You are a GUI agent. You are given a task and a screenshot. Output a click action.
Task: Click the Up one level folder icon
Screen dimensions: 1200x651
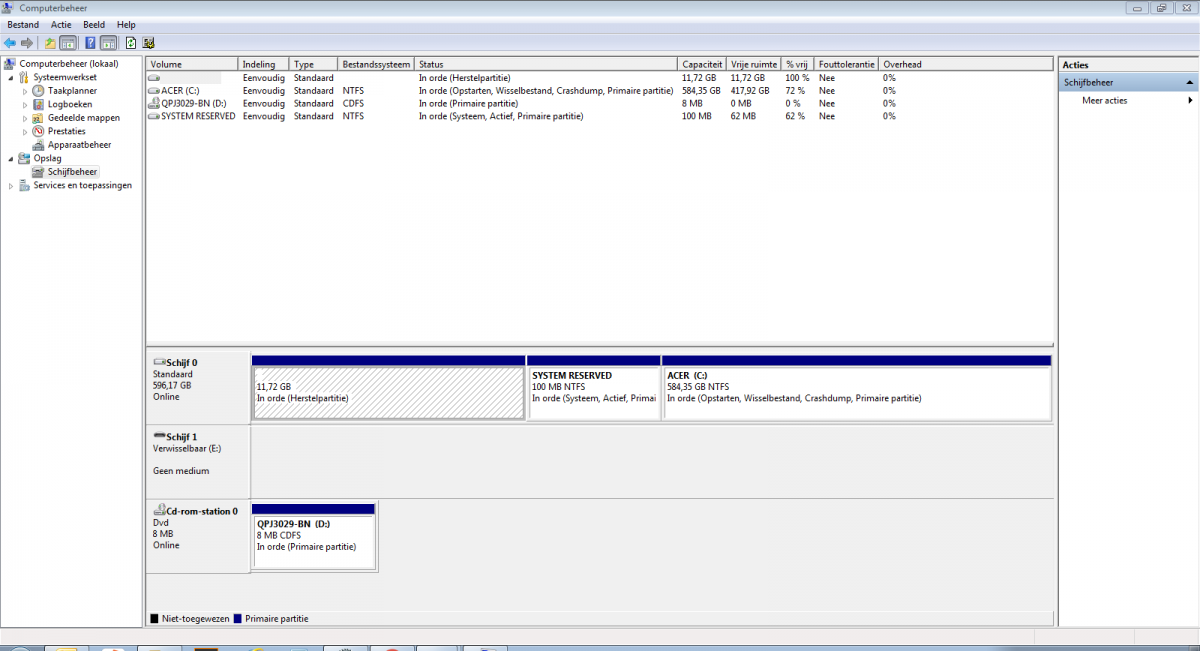tap(50, 43)
